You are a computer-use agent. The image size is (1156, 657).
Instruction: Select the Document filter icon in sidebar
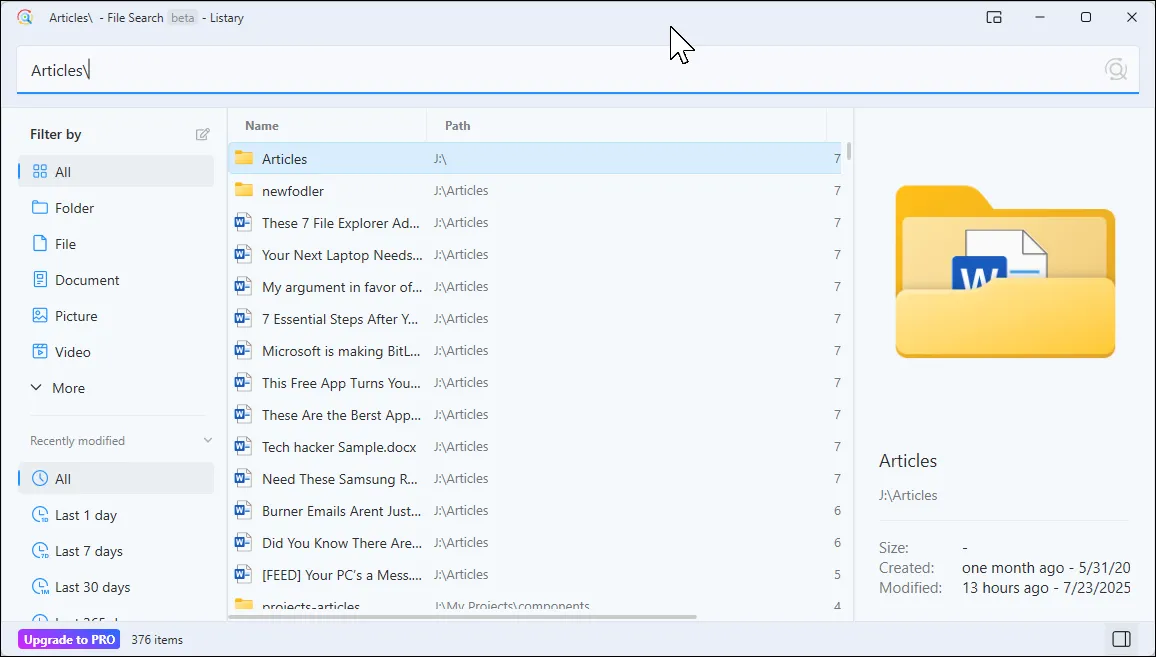(x=40, y=279)
